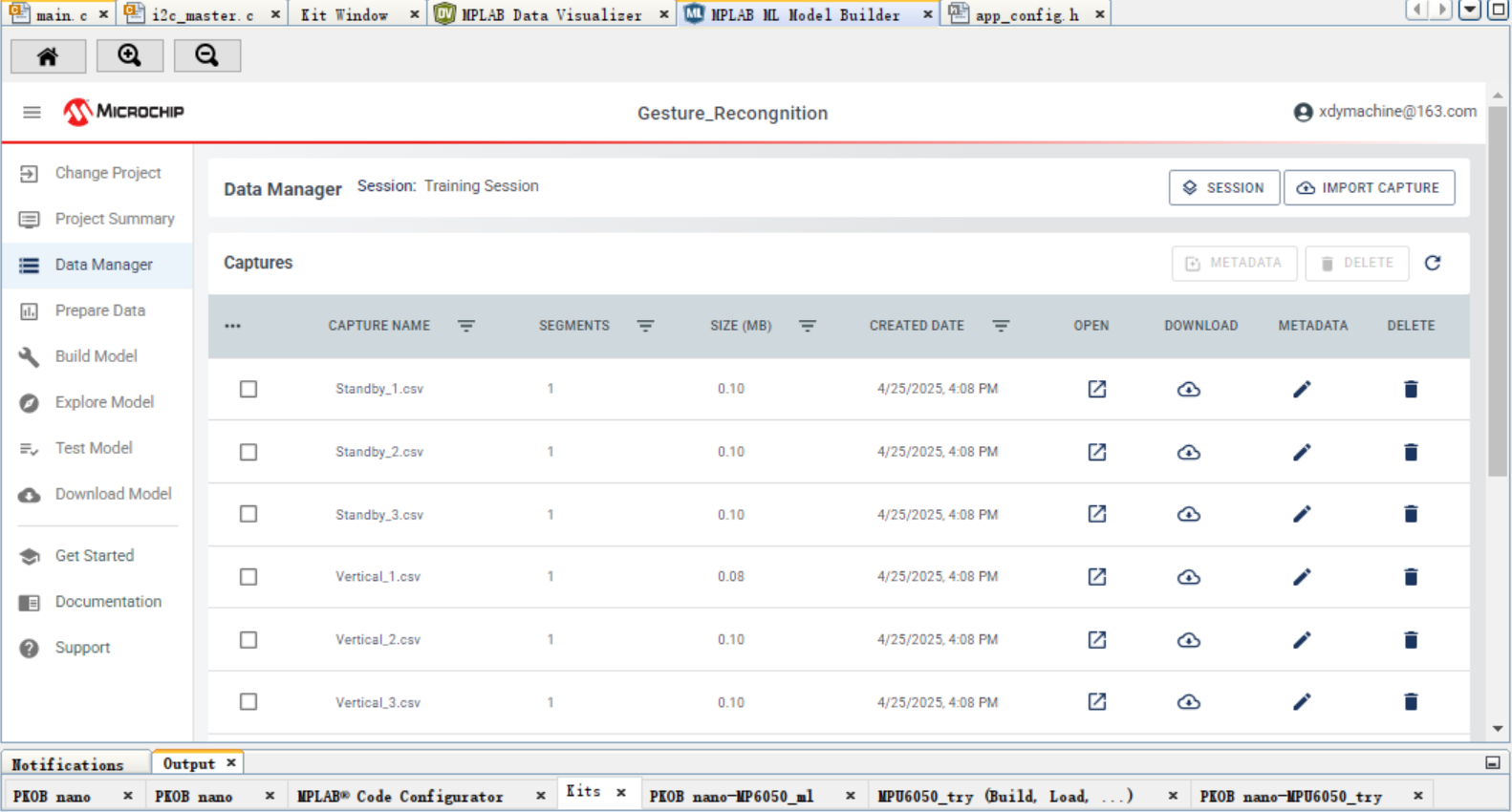The image size is (1512, 812).
Task: Open the Standby_2.csv capture
Action: [x=1097, y=452]
